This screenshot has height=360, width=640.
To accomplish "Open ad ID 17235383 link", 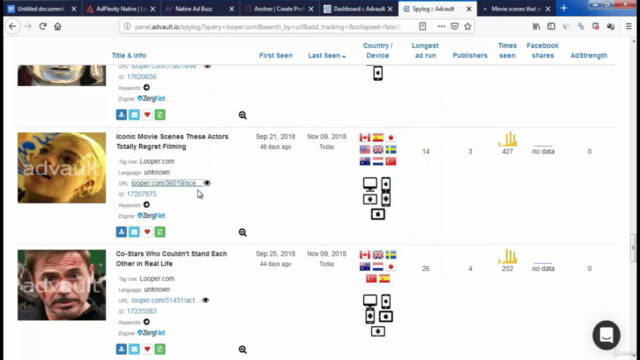I will (142, 311).
